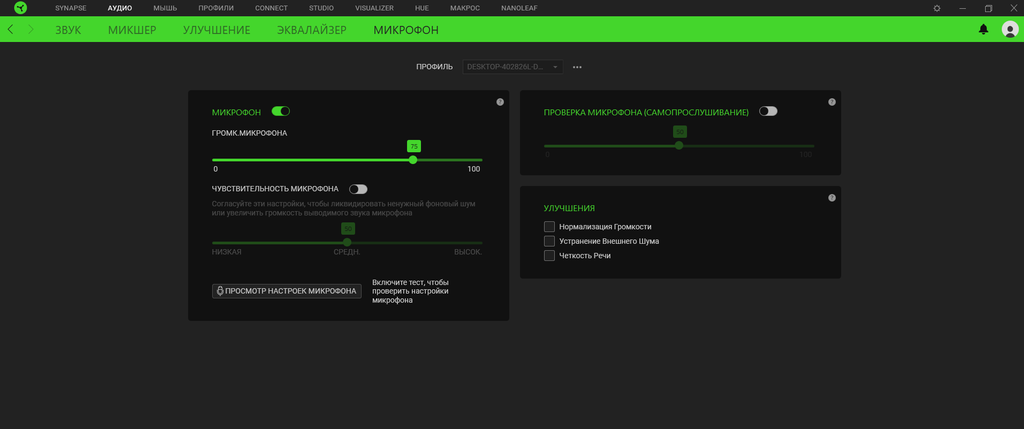Check Устранение Внешнего Шума

point(549,241)
